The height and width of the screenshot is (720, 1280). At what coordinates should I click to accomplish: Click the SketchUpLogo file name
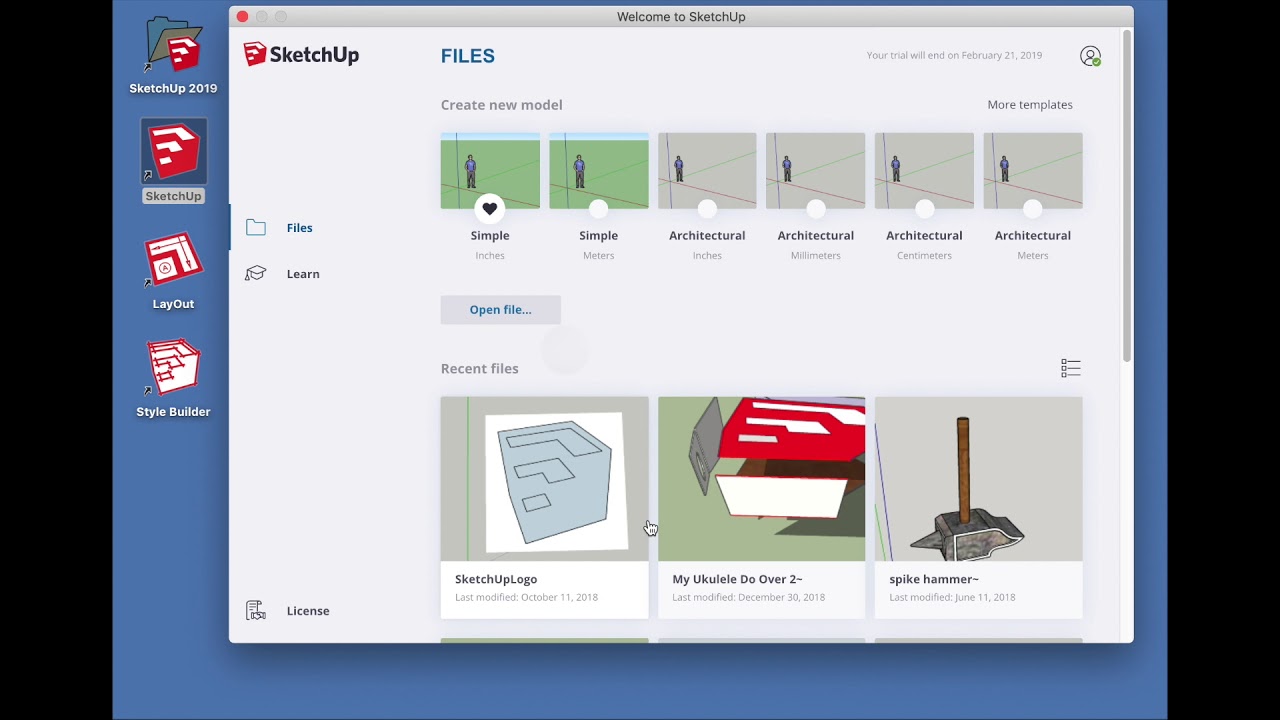click(x=496, y=579)
